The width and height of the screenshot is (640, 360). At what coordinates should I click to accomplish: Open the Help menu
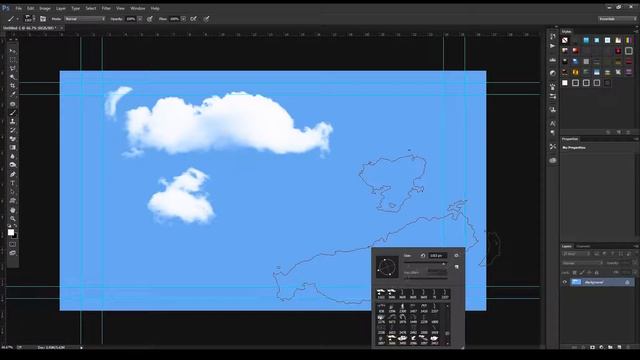155,8
